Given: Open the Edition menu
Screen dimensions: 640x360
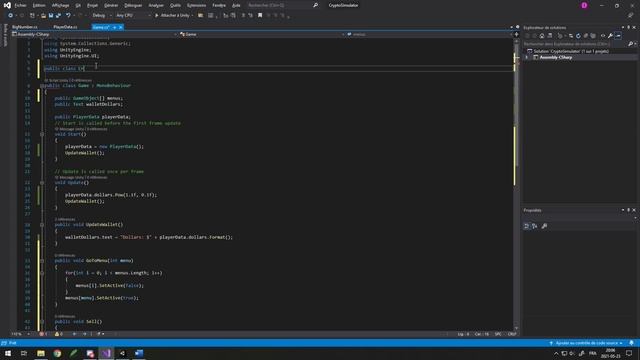Looking at the screenshot, I should (39, 5).
